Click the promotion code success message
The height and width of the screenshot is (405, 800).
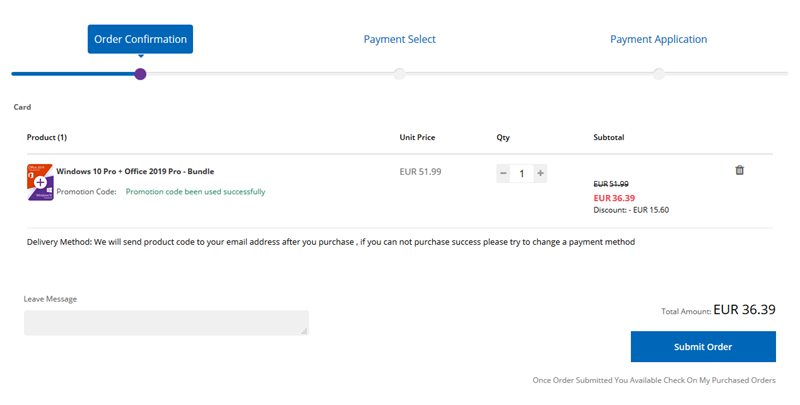click(195, 191)
